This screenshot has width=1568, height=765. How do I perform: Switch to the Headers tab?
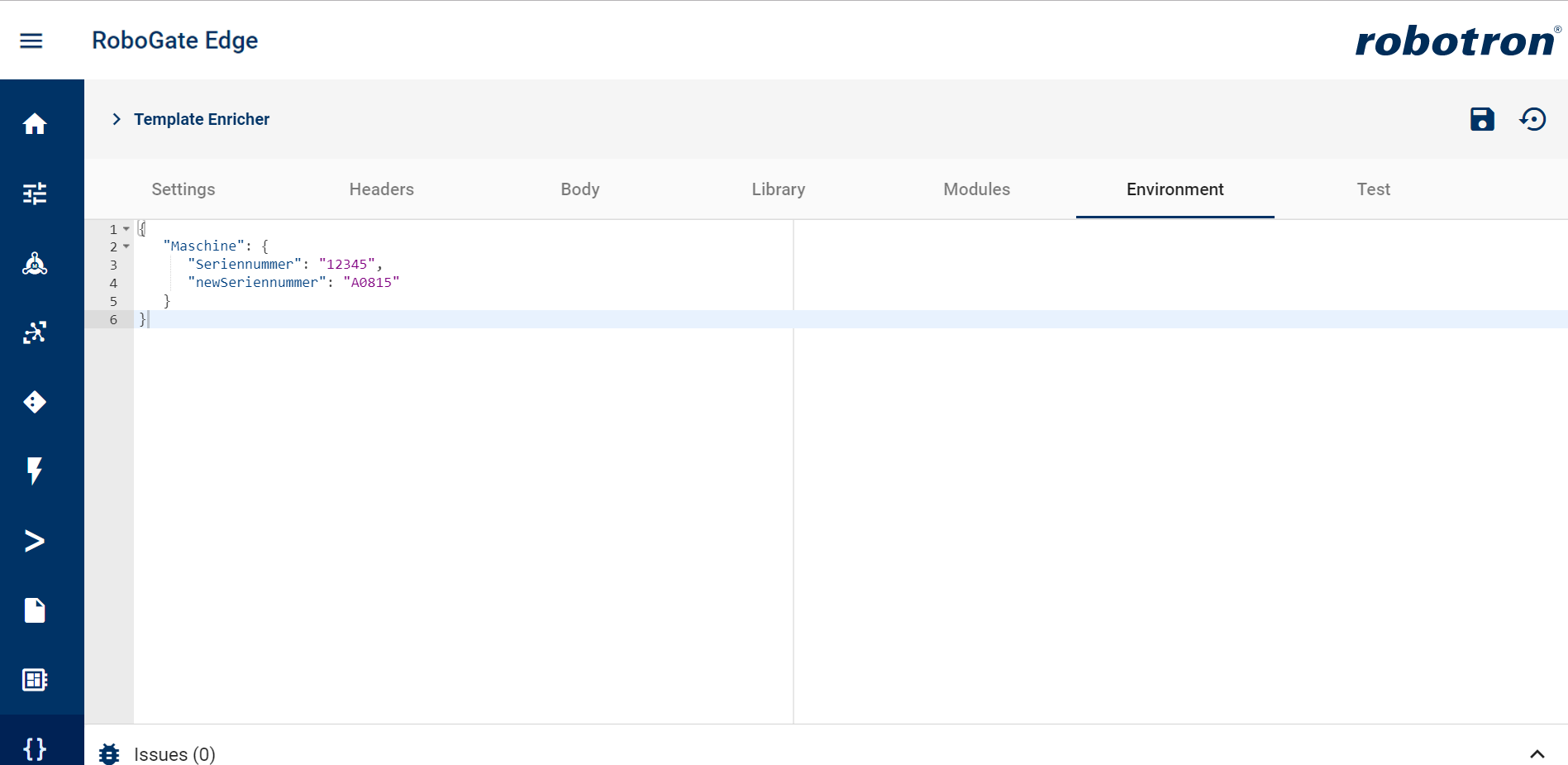[382, 189]
